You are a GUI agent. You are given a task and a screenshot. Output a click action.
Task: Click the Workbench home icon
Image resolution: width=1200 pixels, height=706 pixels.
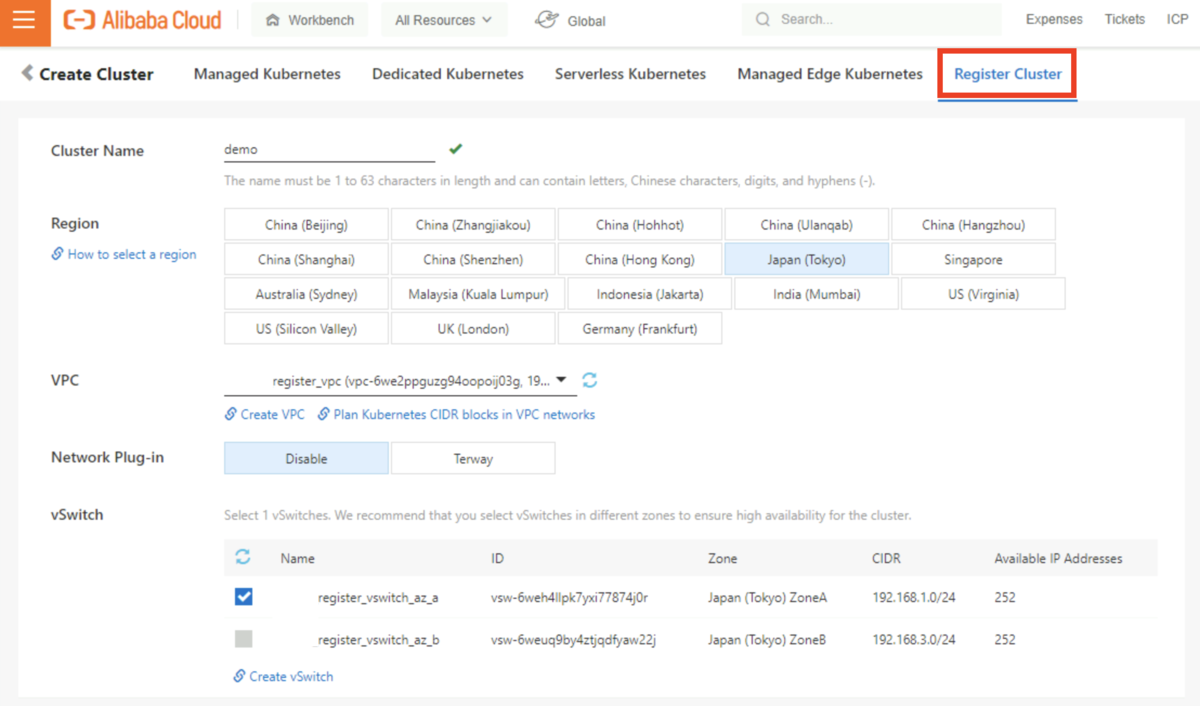[273, 20]
